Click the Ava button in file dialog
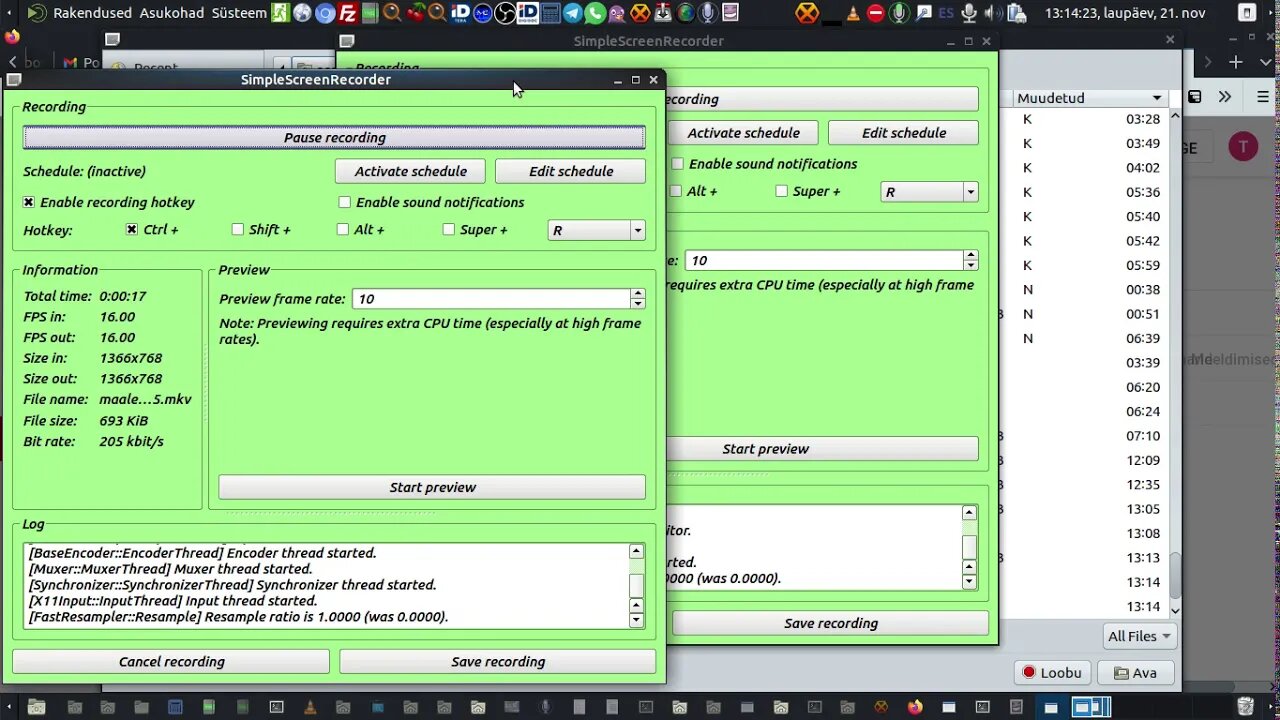The image size is (1280, 720). [x=1135, y=673]
